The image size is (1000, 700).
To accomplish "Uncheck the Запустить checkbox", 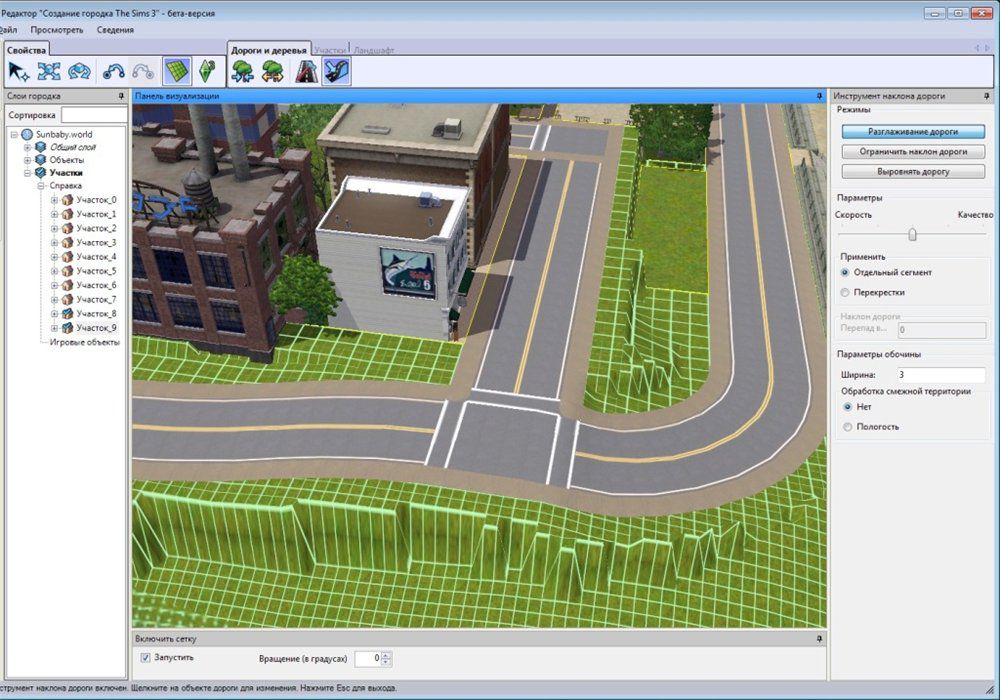I will (146, 657).
